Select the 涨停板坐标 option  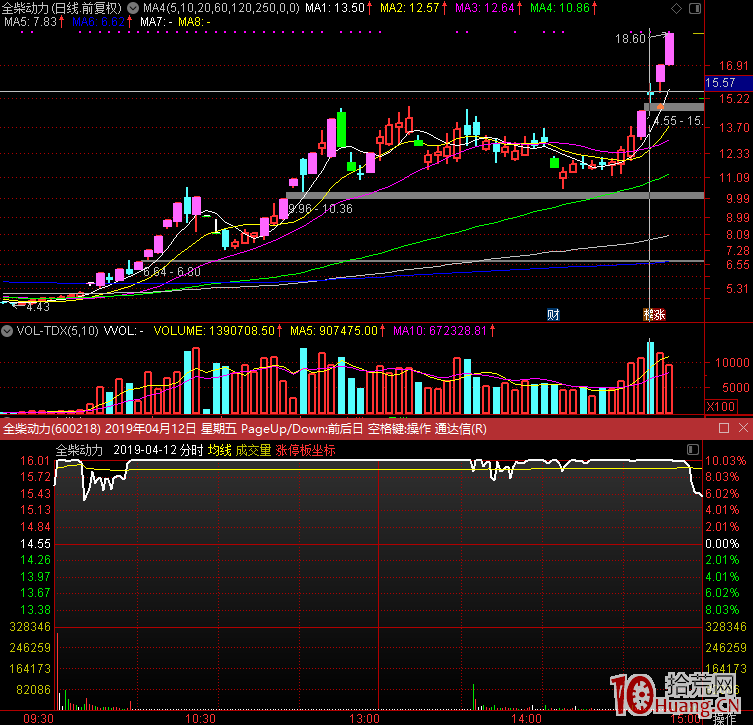[305, 450]
